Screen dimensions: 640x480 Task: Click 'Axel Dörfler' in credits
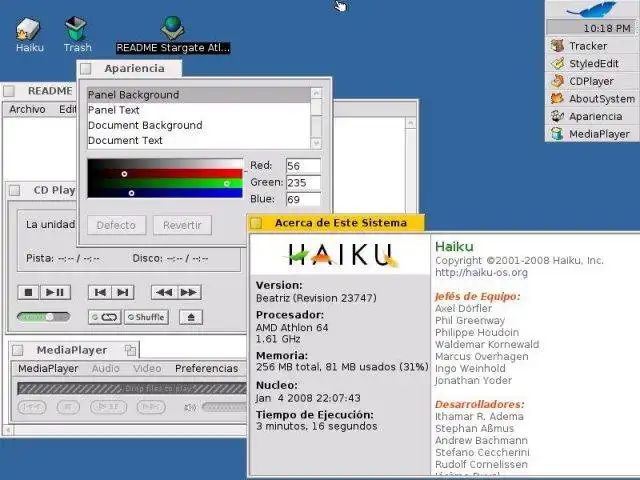(463, 308)
